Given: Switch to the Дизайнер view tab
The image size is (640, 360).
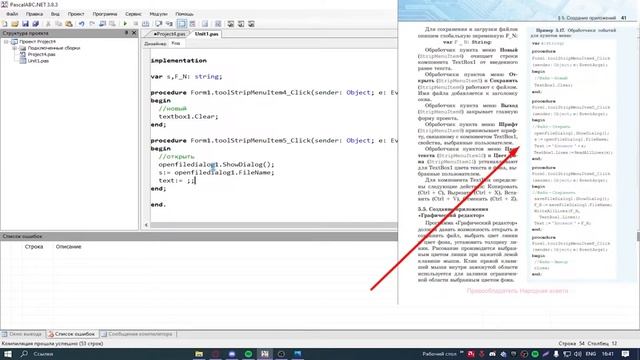Looking at the screenshot, I should 155,44.
